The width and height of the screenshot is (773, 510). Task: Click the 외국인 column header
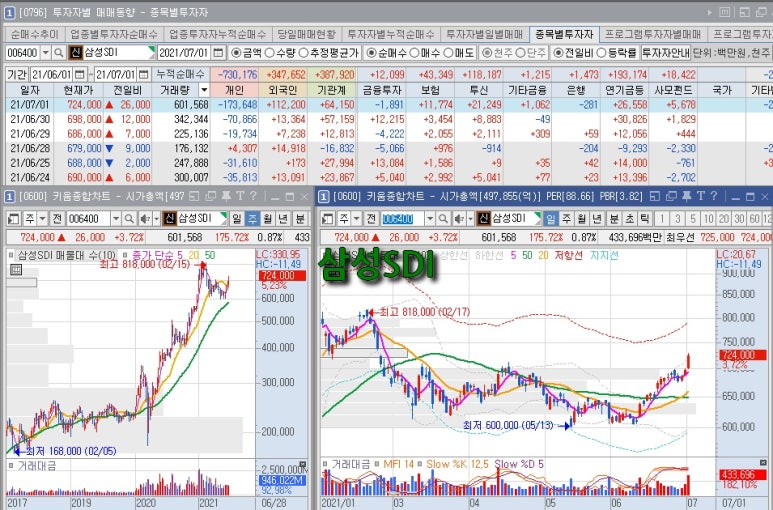click(x=282, y=90)
